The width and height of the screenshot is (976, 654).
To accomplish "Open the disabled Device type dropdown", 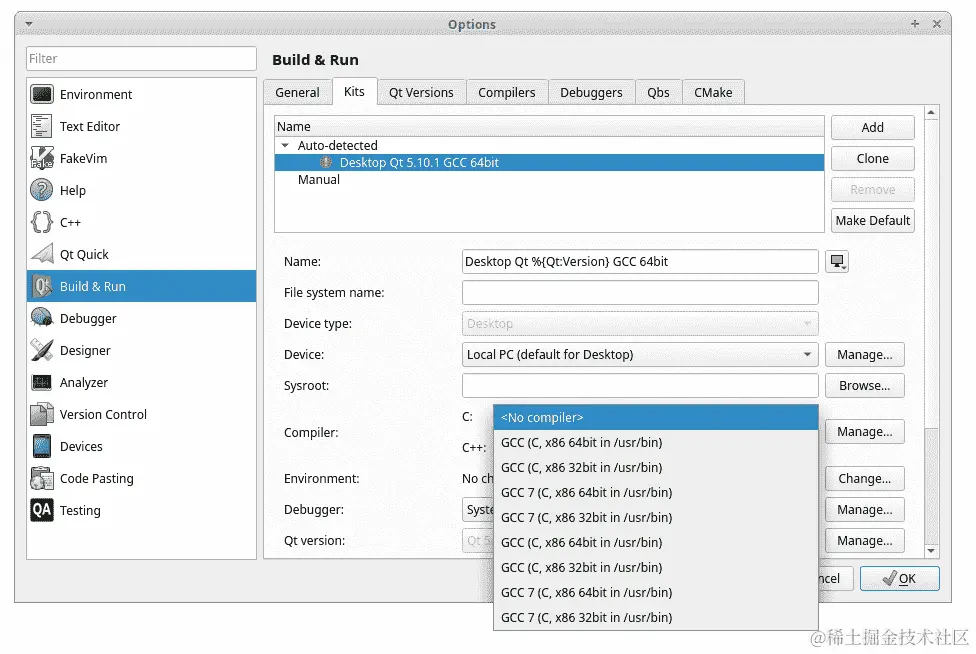I will point(640,324).
